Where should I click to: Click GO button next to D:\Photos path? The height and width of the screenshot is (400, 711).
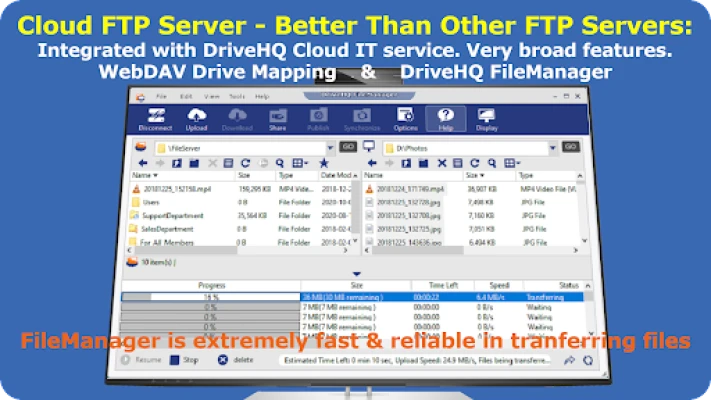(571, 147)
